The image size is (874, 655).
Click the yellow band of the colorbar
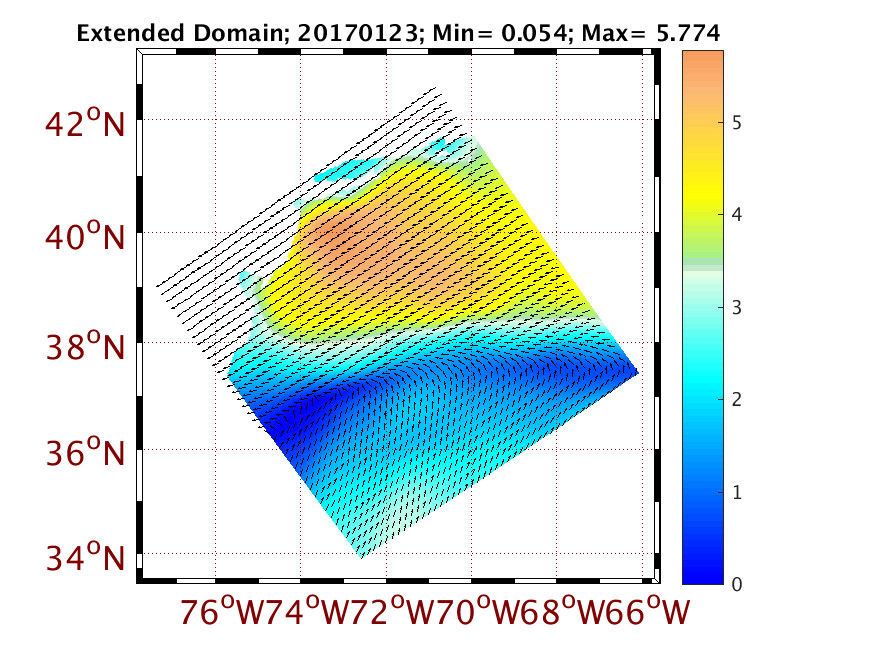coord(703,187)
